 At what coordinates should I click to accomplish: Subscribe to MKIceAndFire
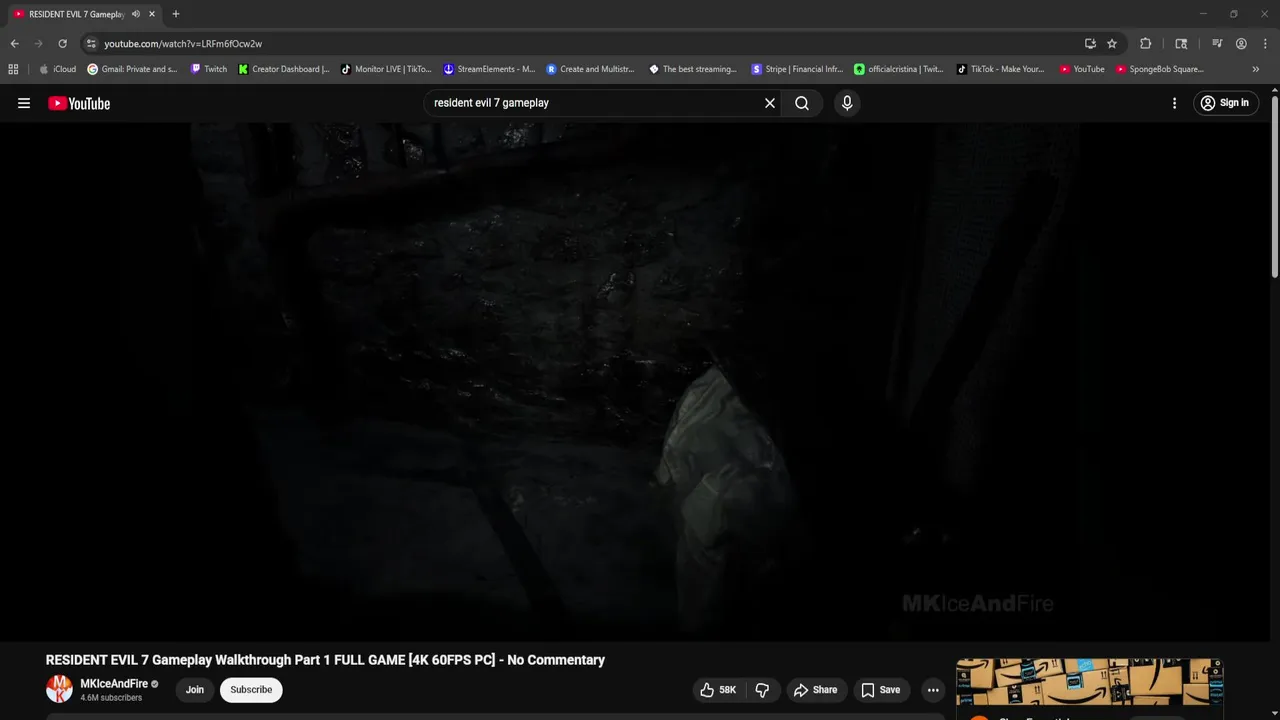coord(251,690)
